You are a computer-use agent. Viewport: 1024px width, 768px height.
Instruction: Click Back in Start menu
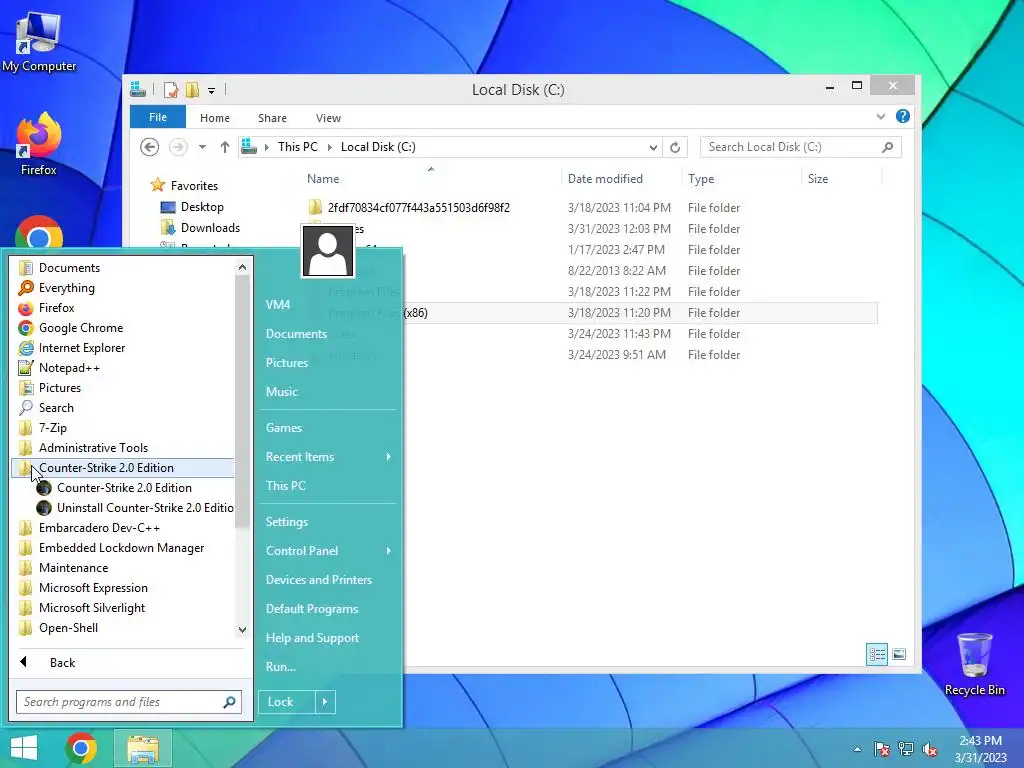tap(129, 663)
